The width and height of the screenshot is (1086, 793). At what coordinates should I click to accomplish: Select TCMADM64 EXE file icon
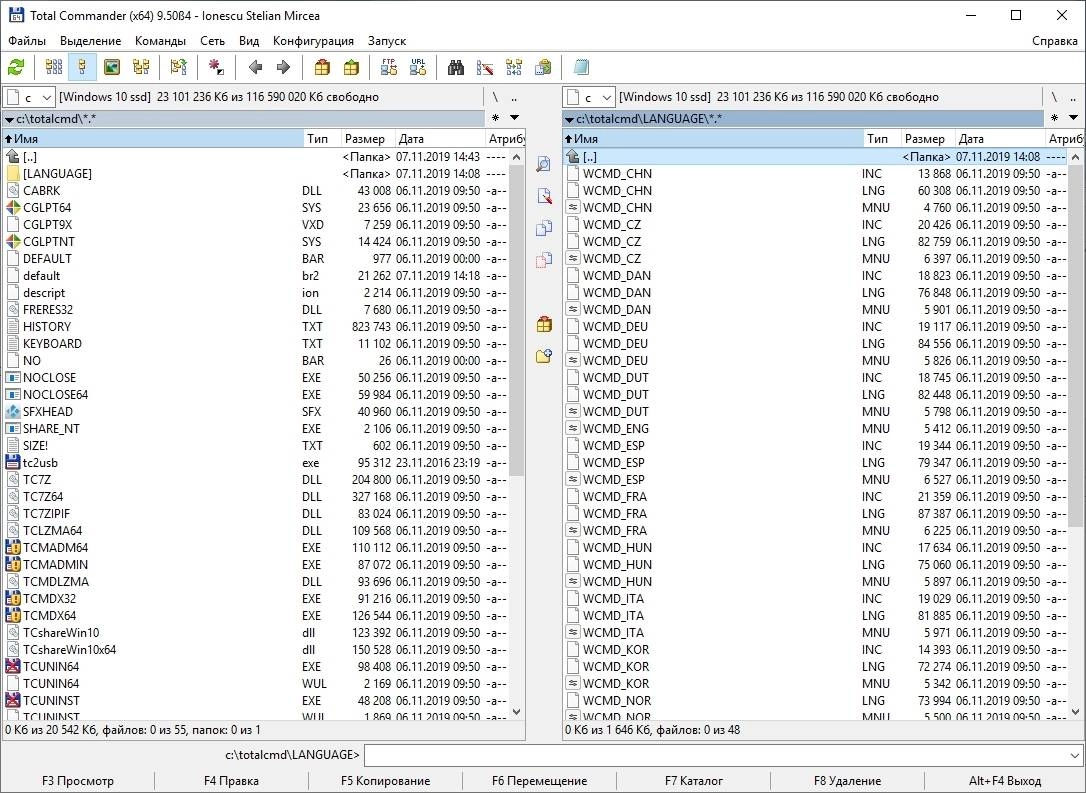click(x=12, y=548)
